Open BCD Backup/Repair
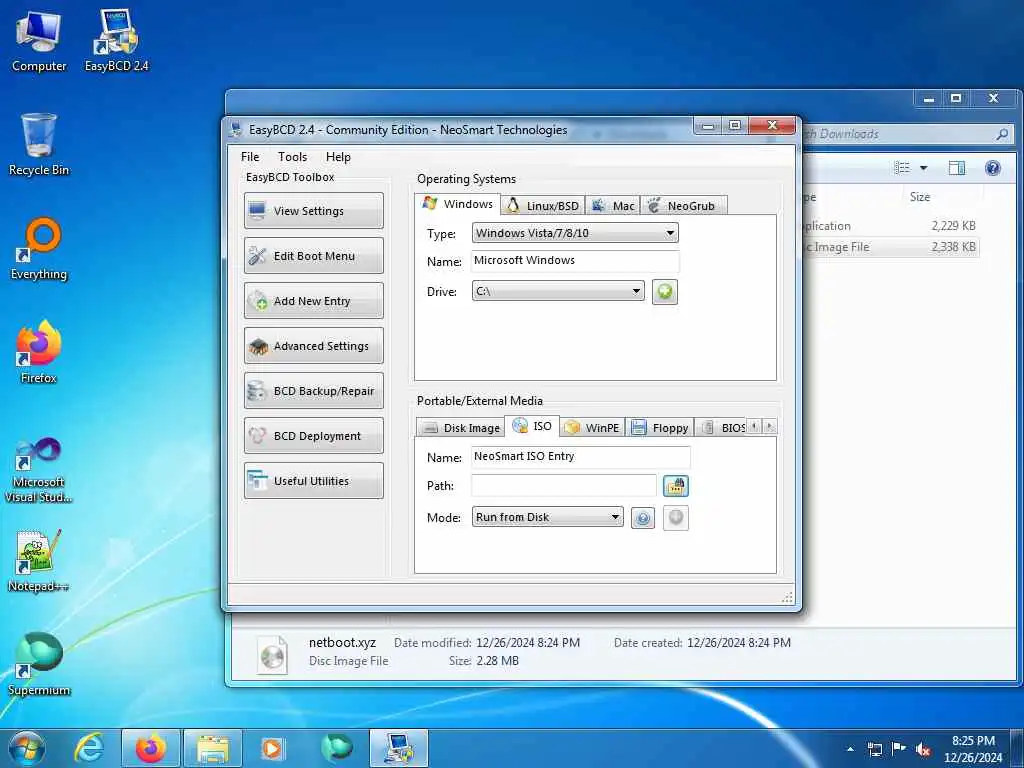The image size is (1024, 768). (313, 391)
